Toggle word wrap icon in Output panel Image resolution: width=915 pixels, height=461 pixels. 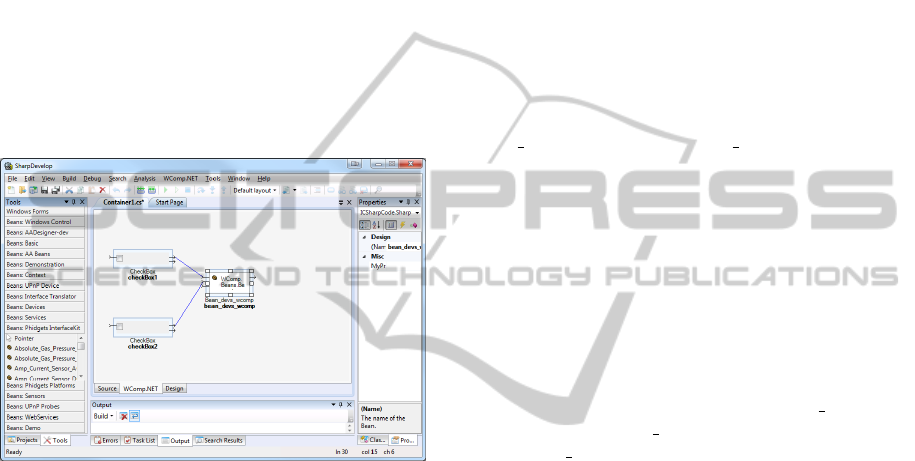coord(135,415)
